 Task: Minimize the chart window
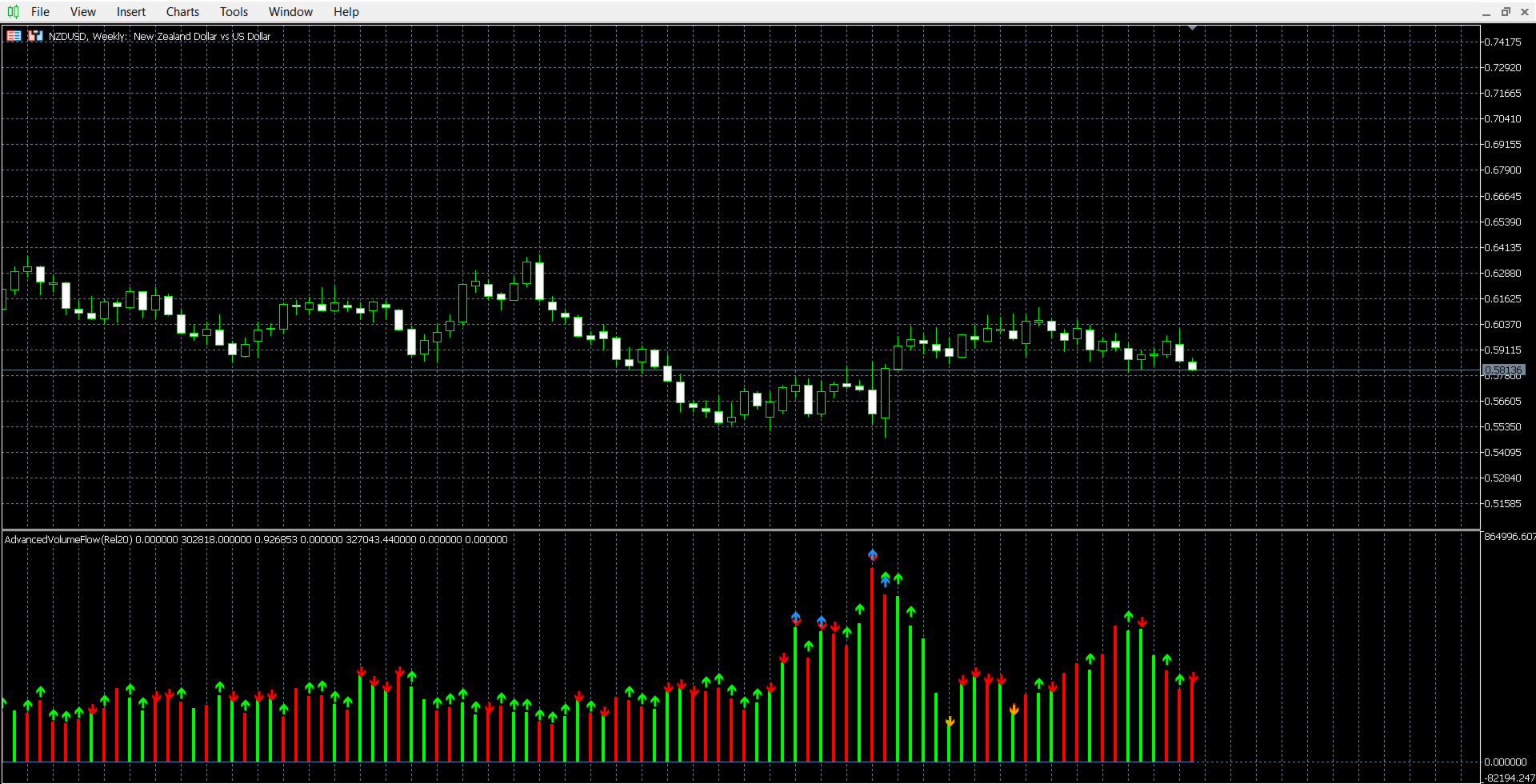click(1486, 12)
